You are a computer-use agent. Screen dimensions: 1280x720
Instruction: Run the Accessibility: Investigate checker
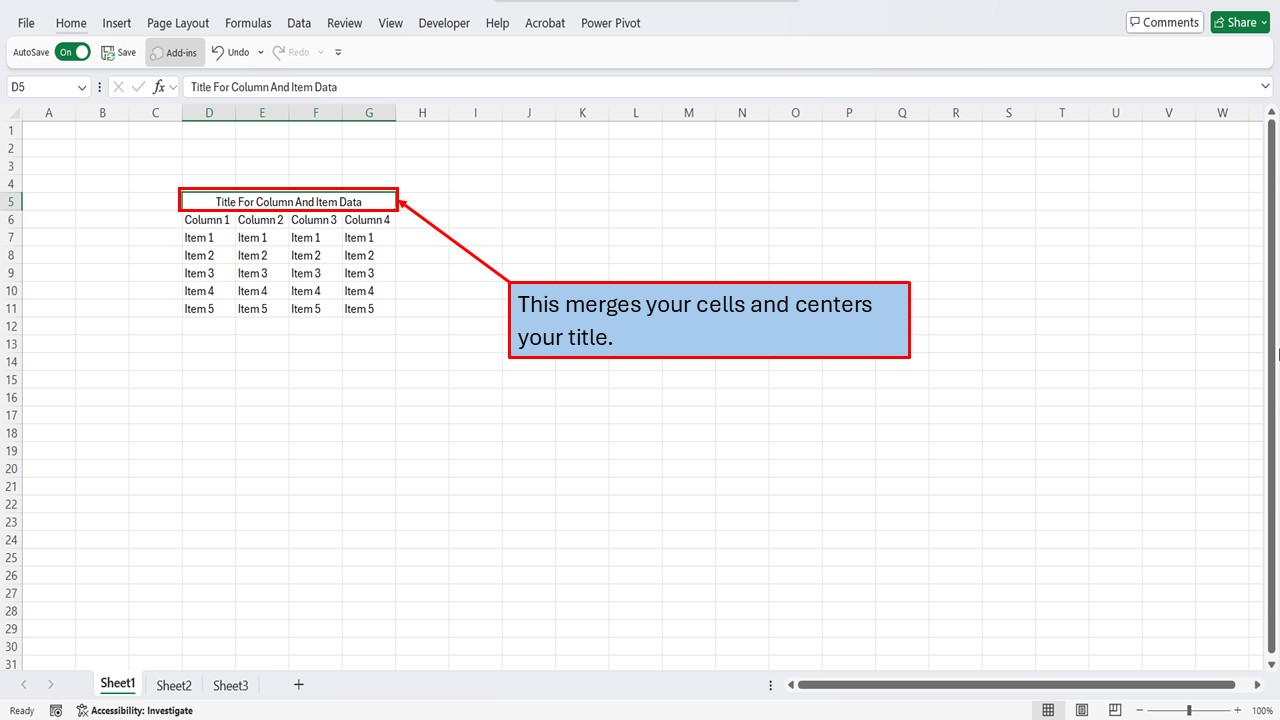coord(135,710)
